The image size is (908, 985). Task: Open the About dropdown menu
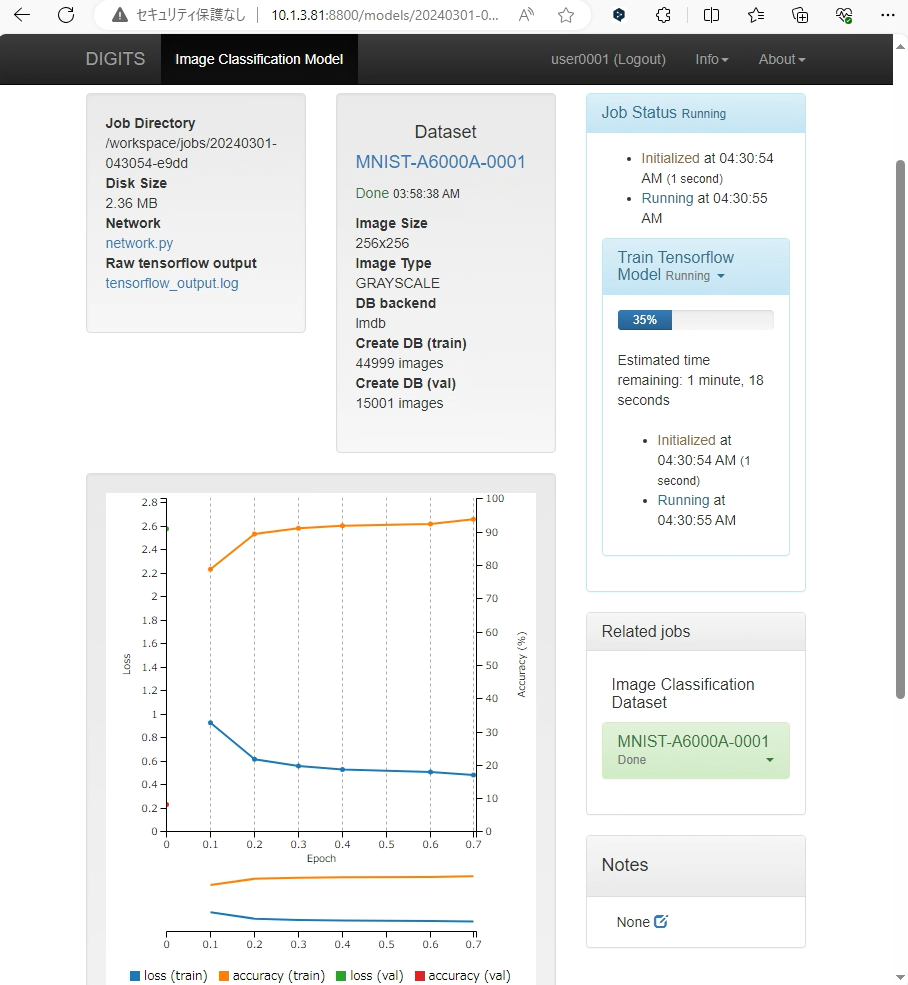pos(781,59)
